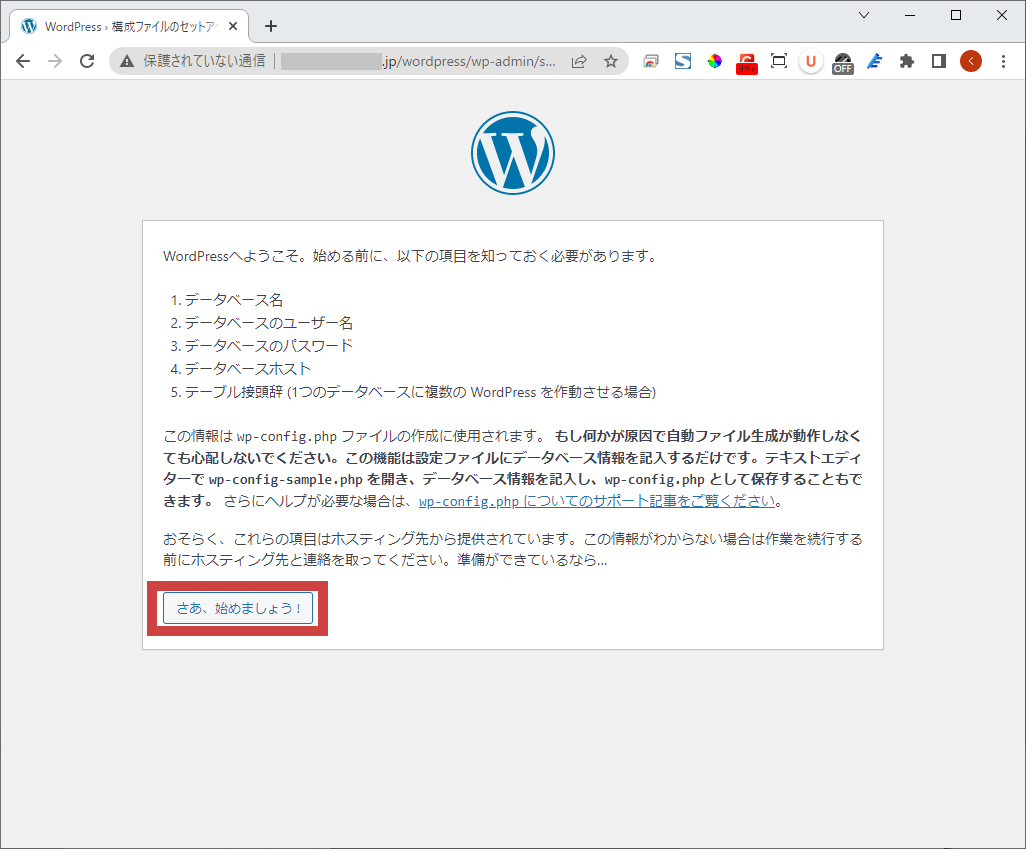Viewport: 1026px width, 849px height.
Task: Open the red 99+ badge extension
Action: pos(747,63)
